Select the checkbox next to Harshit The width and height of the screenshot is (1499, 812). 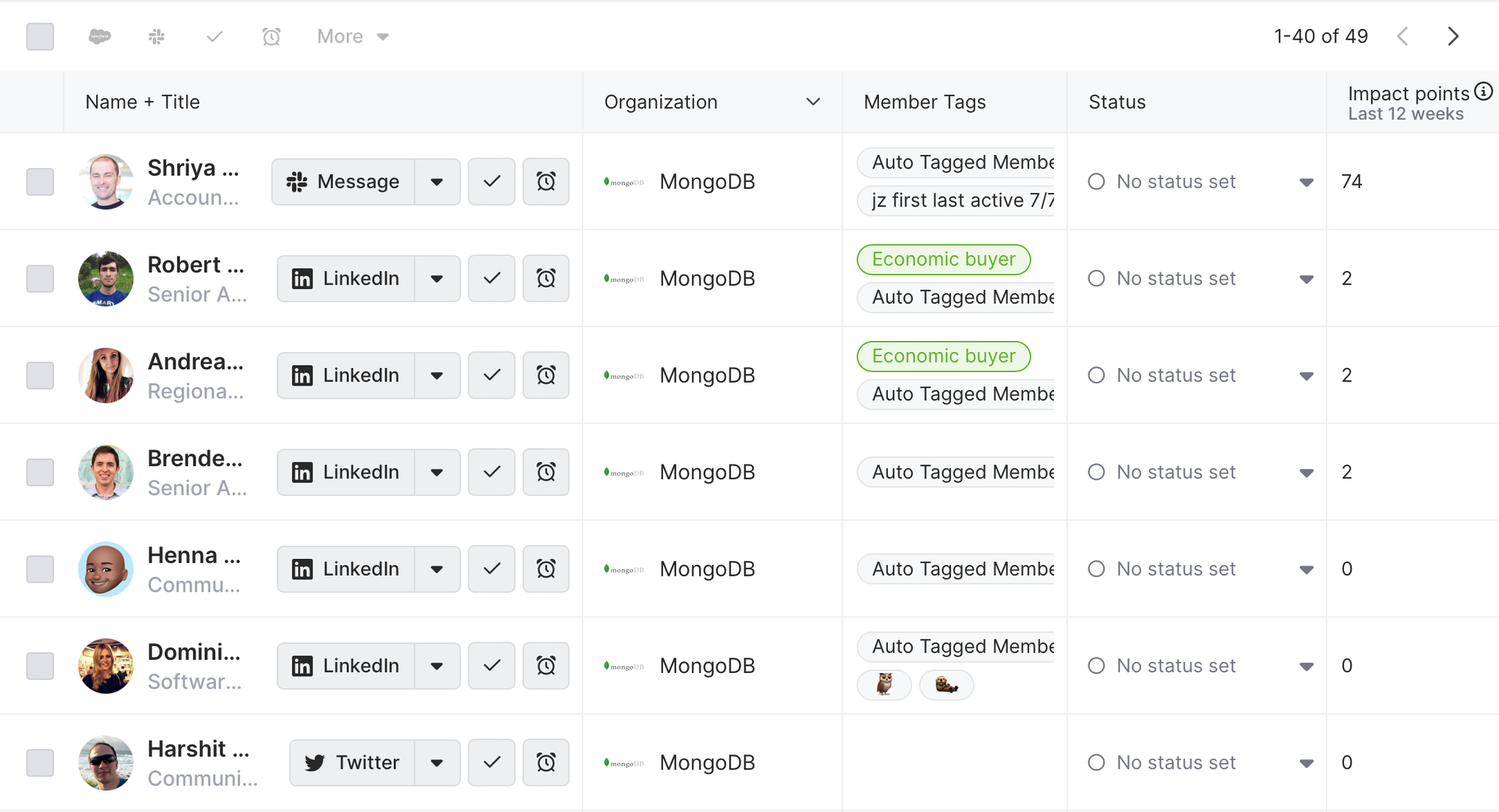click(40, 763)
